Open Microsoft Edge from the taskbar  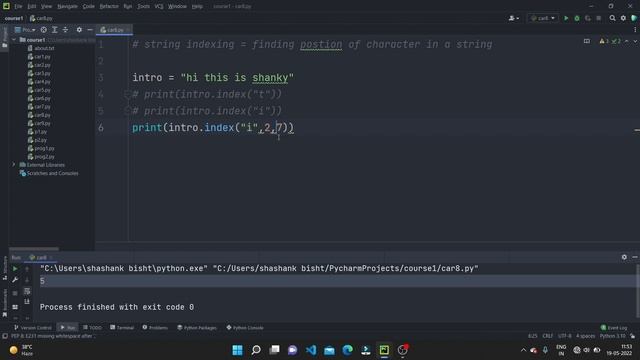coord(347,350)
